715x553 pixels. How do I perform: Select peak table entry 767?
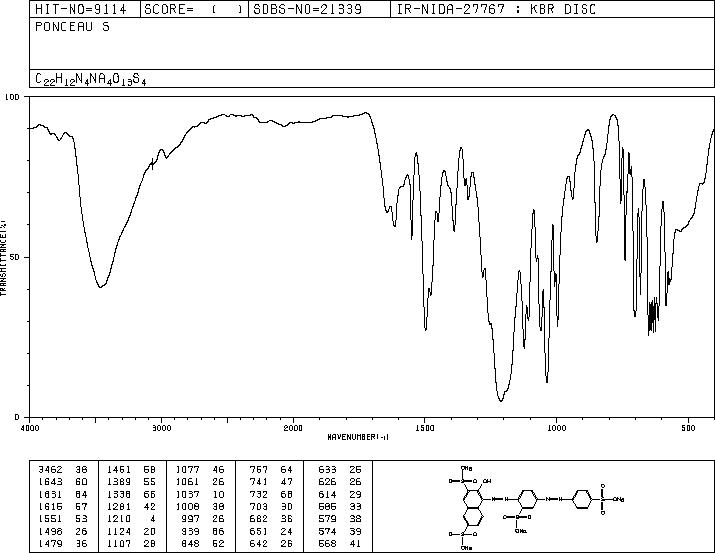tap(259, 470)
